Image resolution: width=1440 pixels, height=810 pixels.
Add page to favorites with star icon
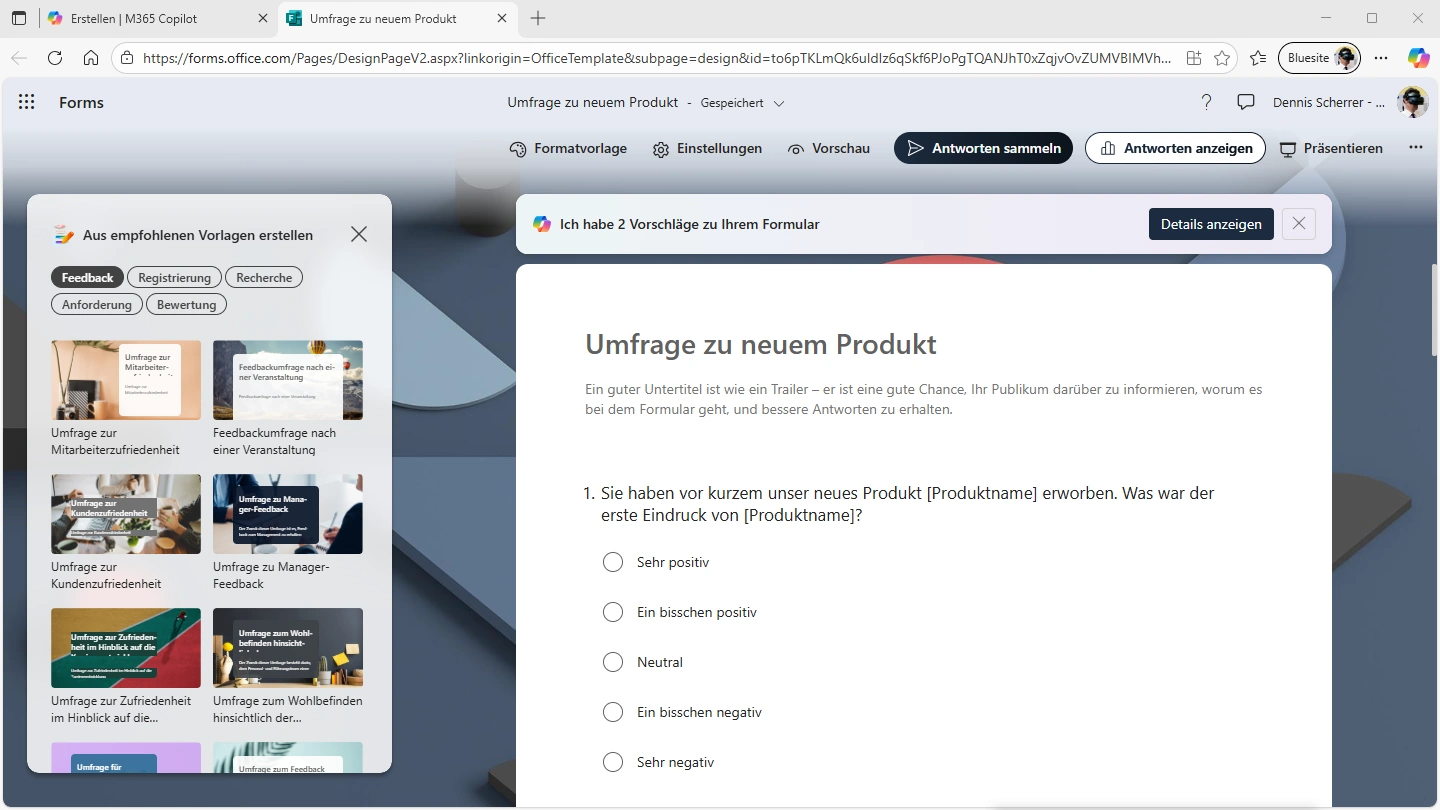[x=1222, y=58]
